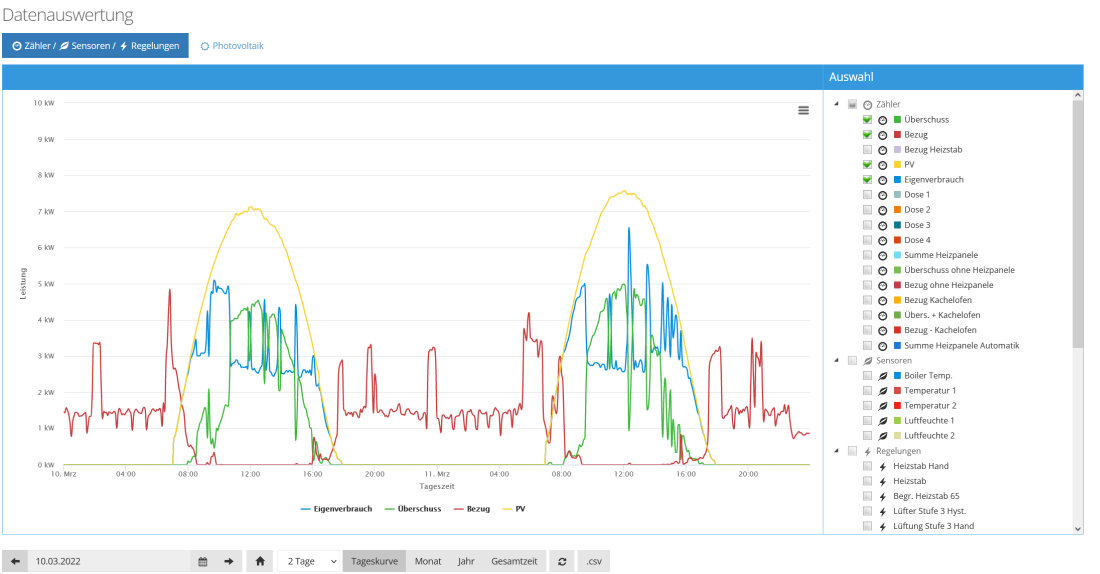Screen dimensions: 1100x574
Task: Click the lightning icon beside Heizstab Hand
Action: click(x=883, y=466)
